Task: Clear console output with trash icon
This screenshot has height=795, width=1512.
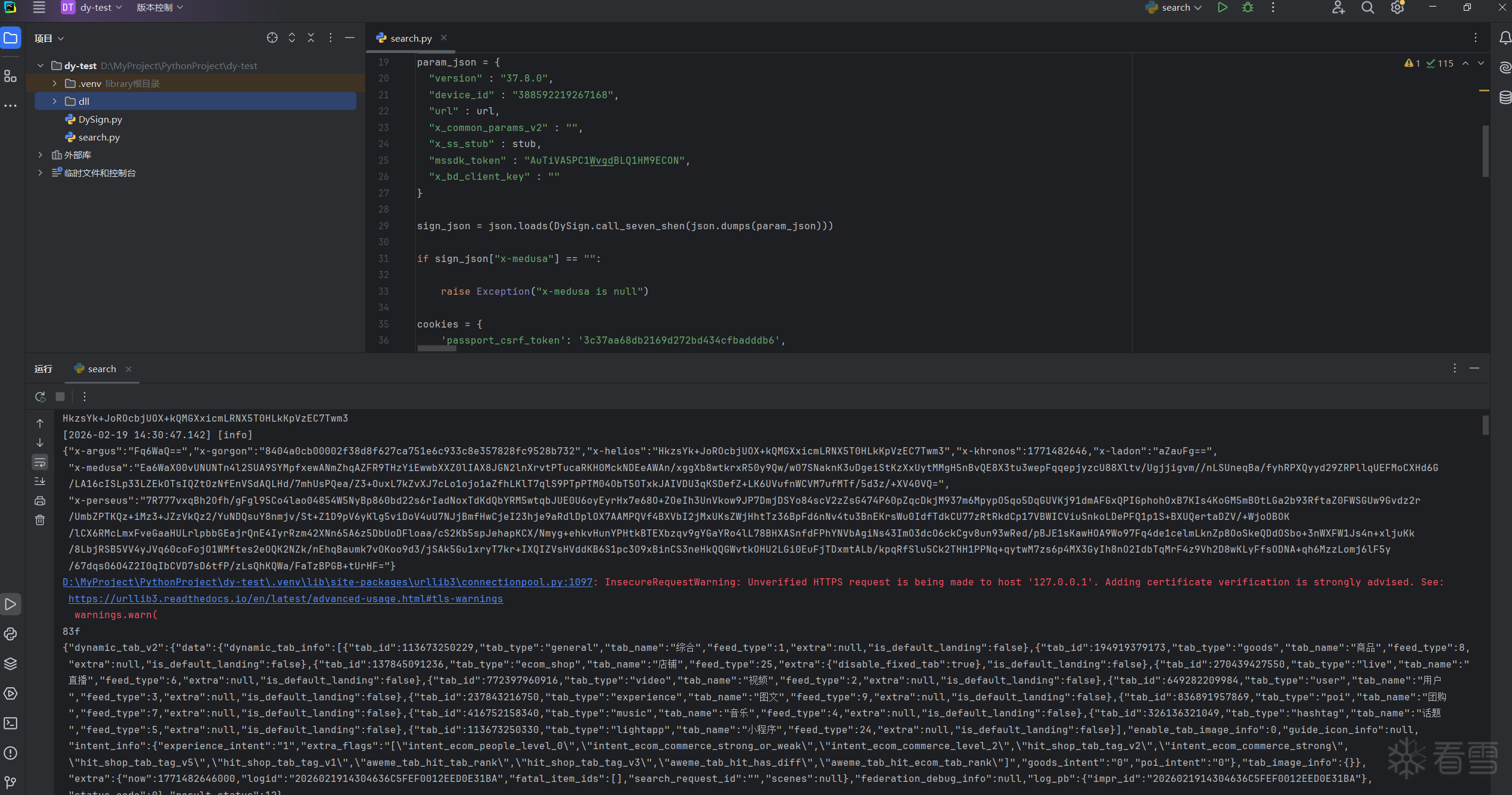Action: [40, 520]
